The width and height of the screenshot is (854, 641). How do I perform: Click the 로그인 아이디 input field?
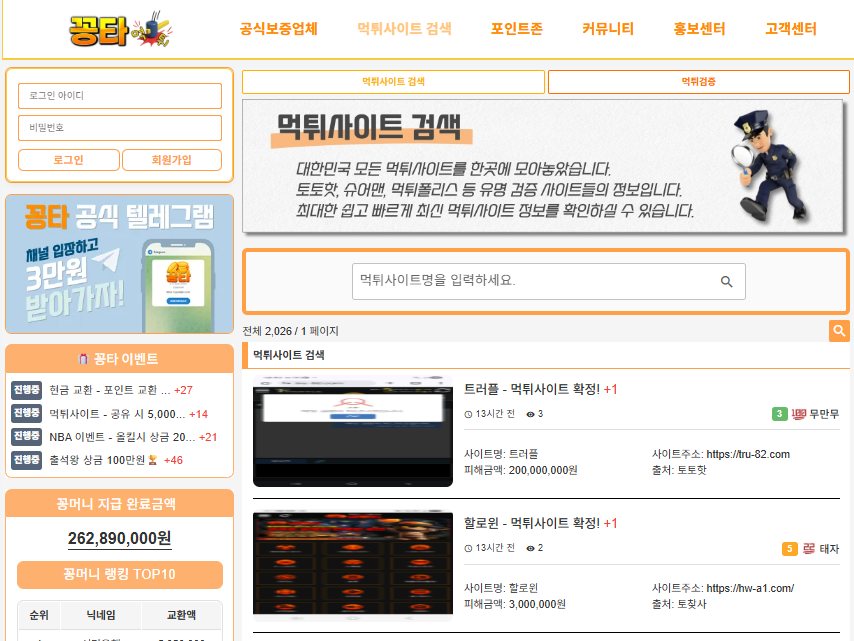(x=120, y=96)
